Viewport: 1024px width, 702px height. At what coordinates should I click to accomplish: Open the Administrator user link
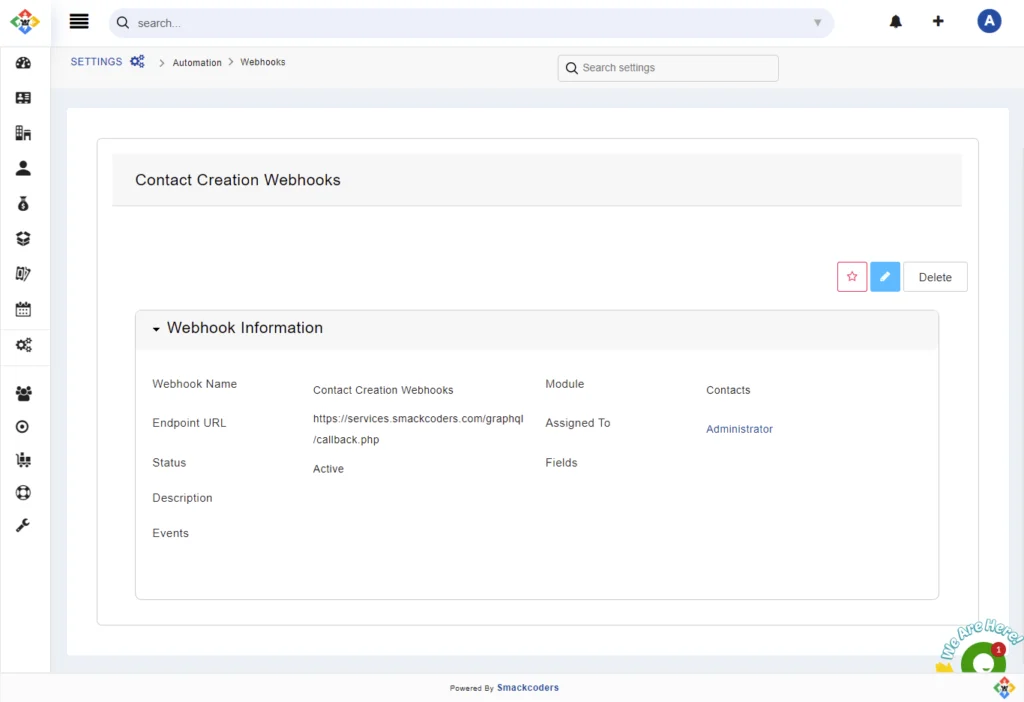coord(739,428)
